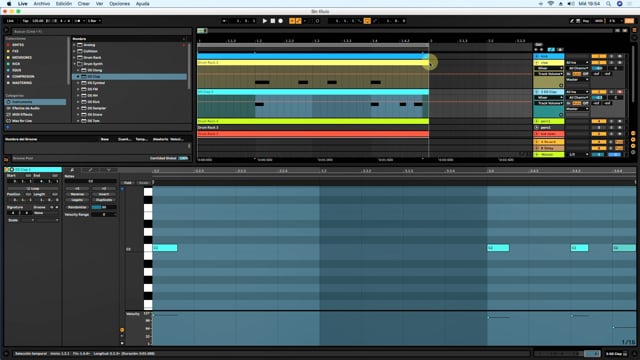Open the Ayuda menu

click(x=142, y=4)
